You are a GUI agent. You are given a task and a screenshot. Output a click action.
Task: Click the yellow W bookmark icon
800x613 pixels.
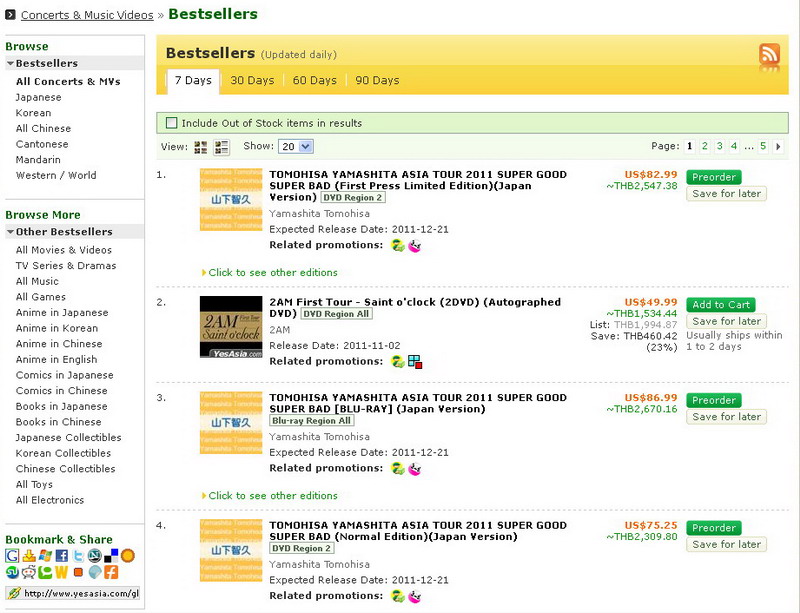[x=62, y=572]
